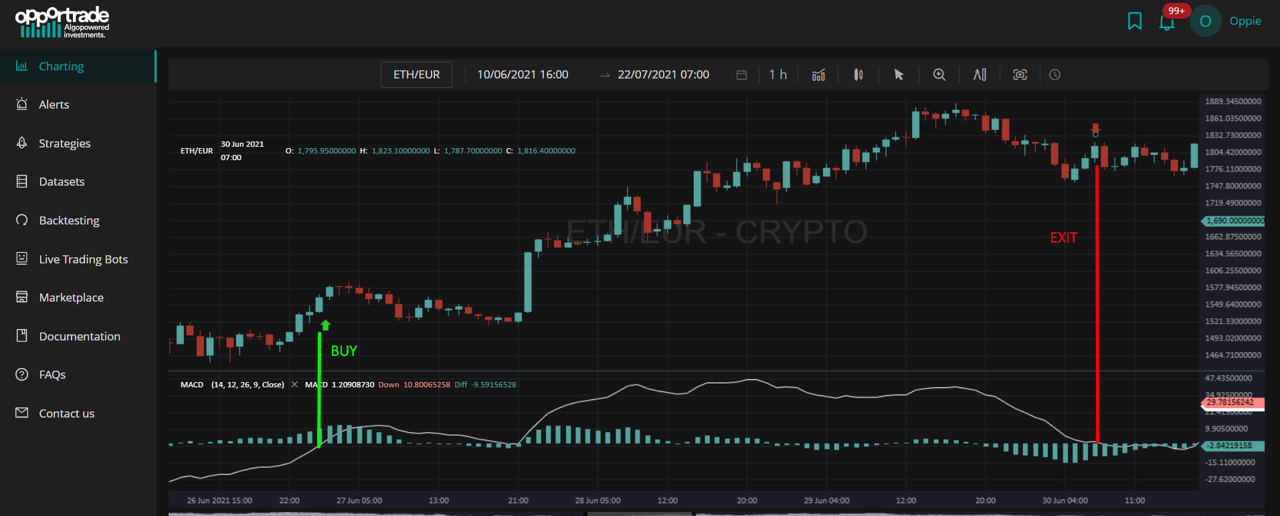Click the current price tag 1,690.00000000
Image resolution: width=1280 pixels, height=516 pixels.
pos(1232,220)
